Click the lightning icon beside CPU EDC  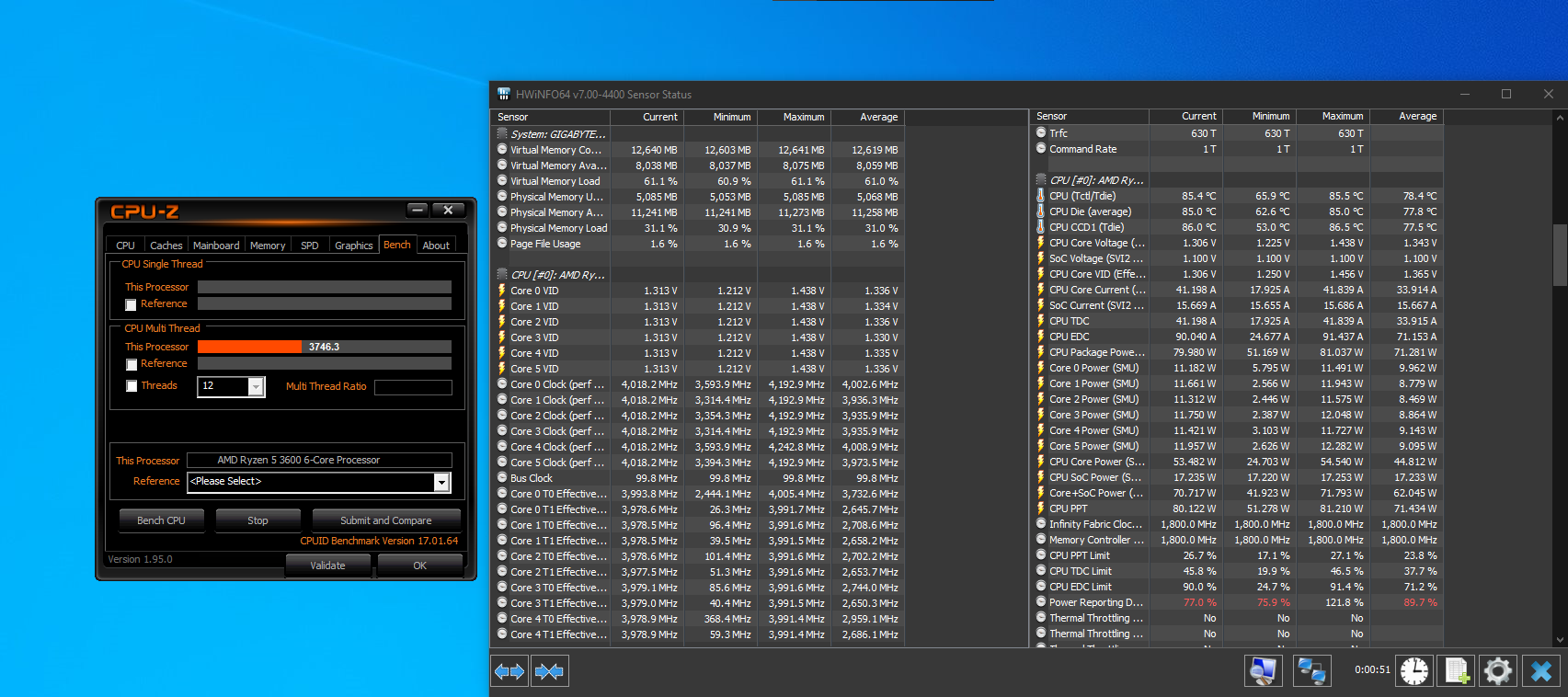tap(1041, 337)
